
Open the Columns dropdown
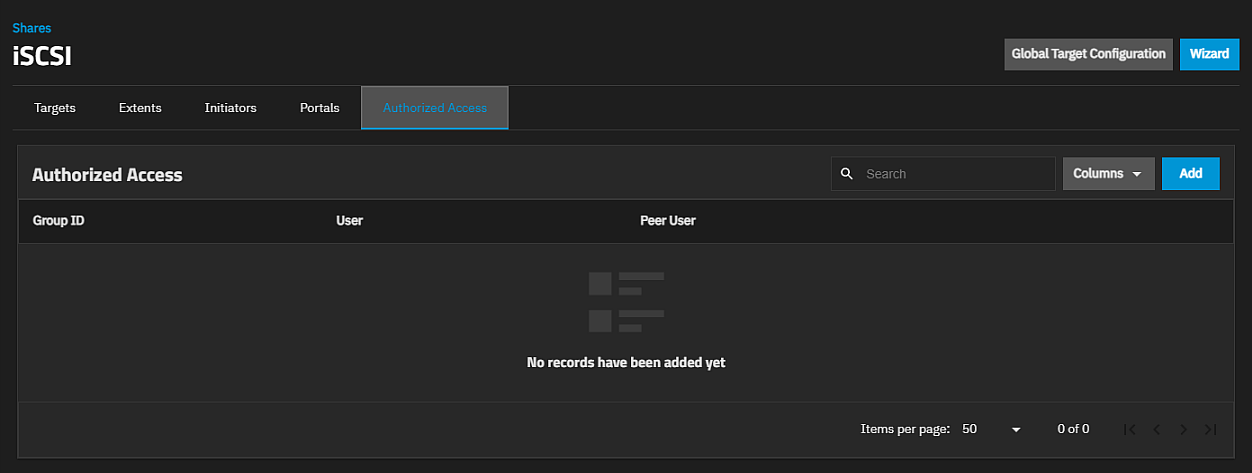pos(1108,174)
